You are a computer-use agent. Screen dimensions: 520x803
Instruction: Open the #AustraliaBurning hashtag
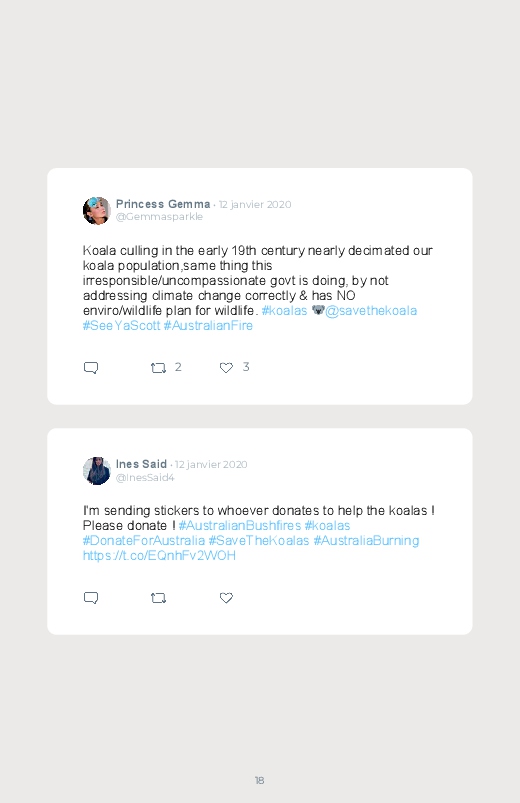[366, 540]
